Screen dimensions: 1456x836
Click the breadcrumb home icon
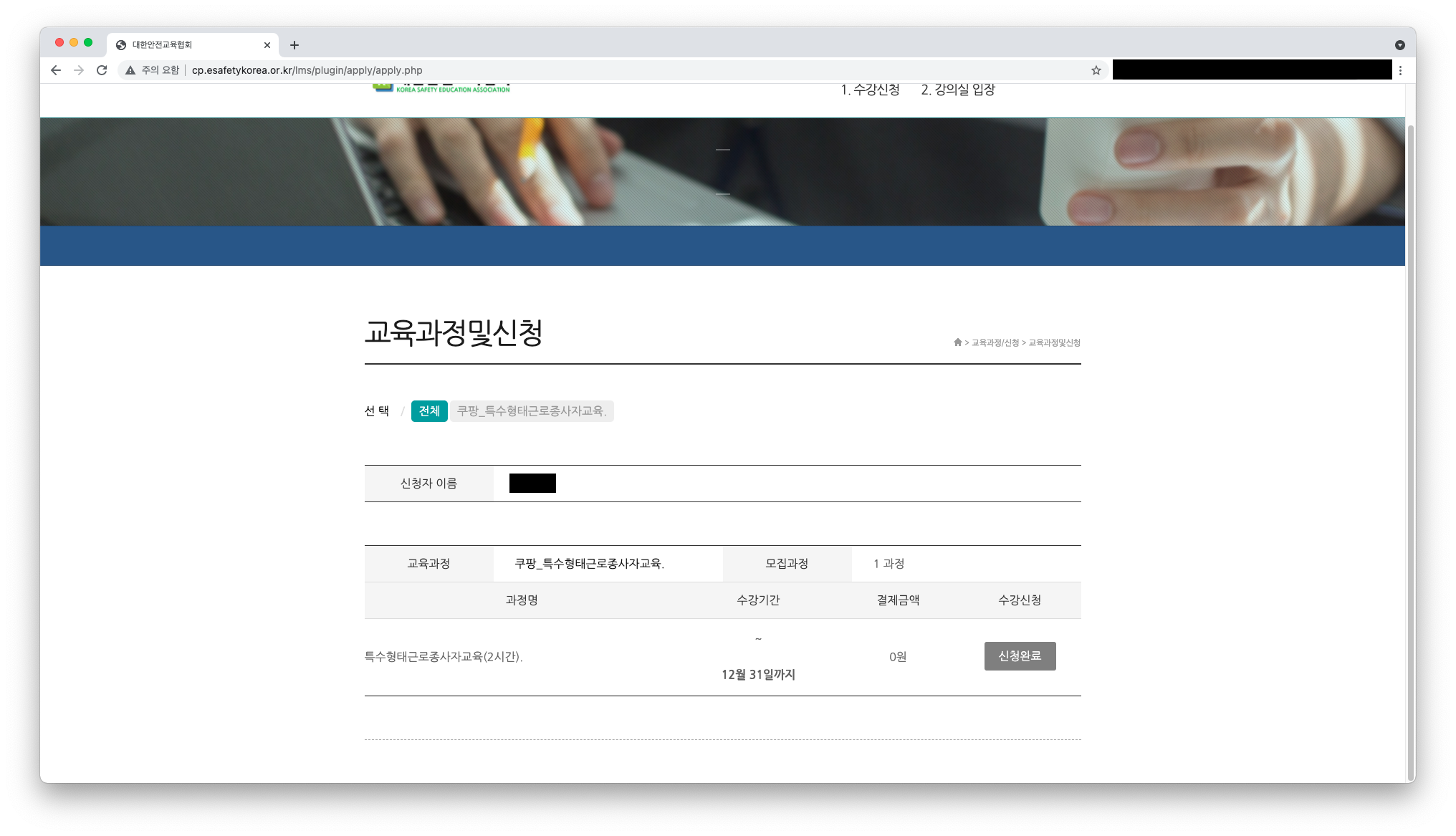[957, 342]
